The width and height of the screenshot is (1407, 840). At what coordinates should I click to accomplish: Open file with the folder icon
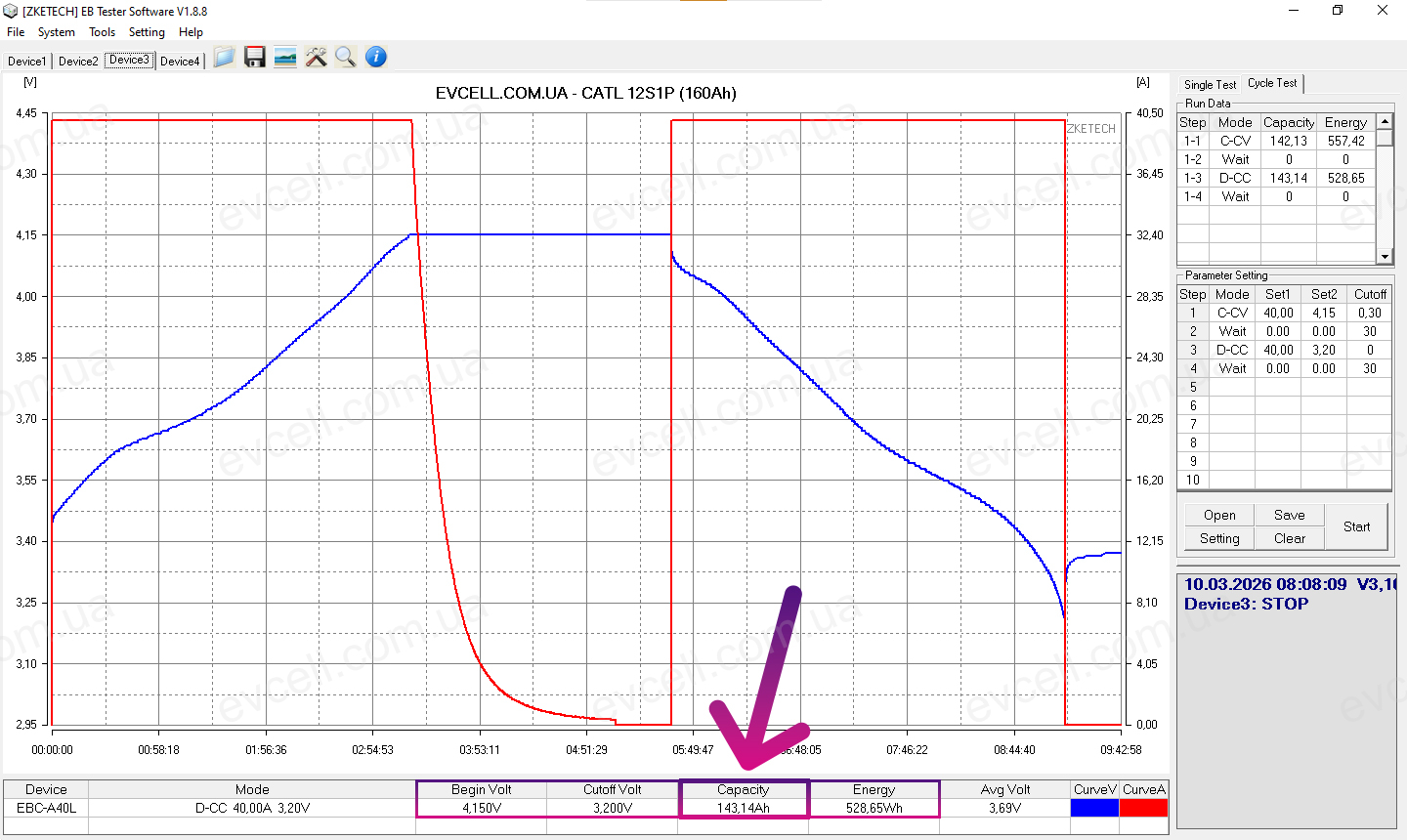coord(224,58)
